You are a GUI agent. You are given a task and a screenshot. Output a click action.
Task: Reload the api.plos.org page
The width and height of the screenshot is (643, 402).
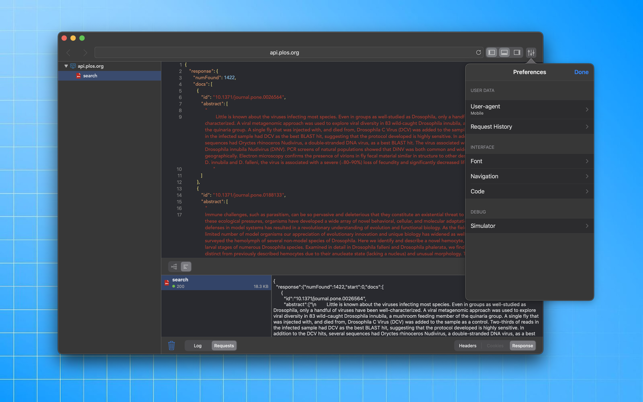[x=478, y=53]
